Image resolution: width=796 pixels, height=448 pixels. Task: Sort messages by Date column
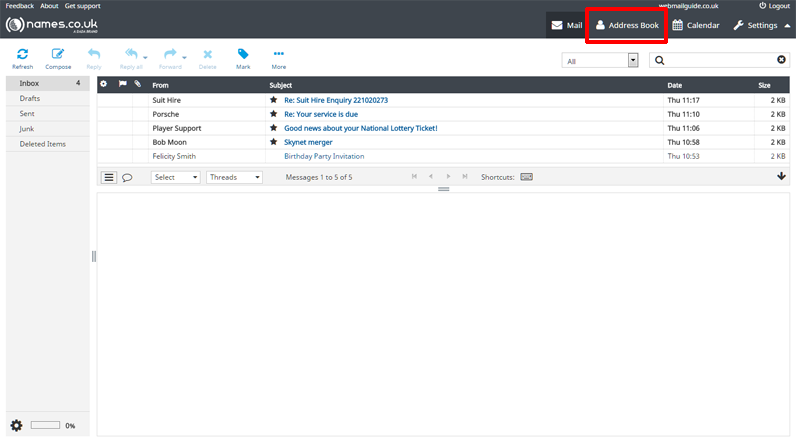pos(675,85)
